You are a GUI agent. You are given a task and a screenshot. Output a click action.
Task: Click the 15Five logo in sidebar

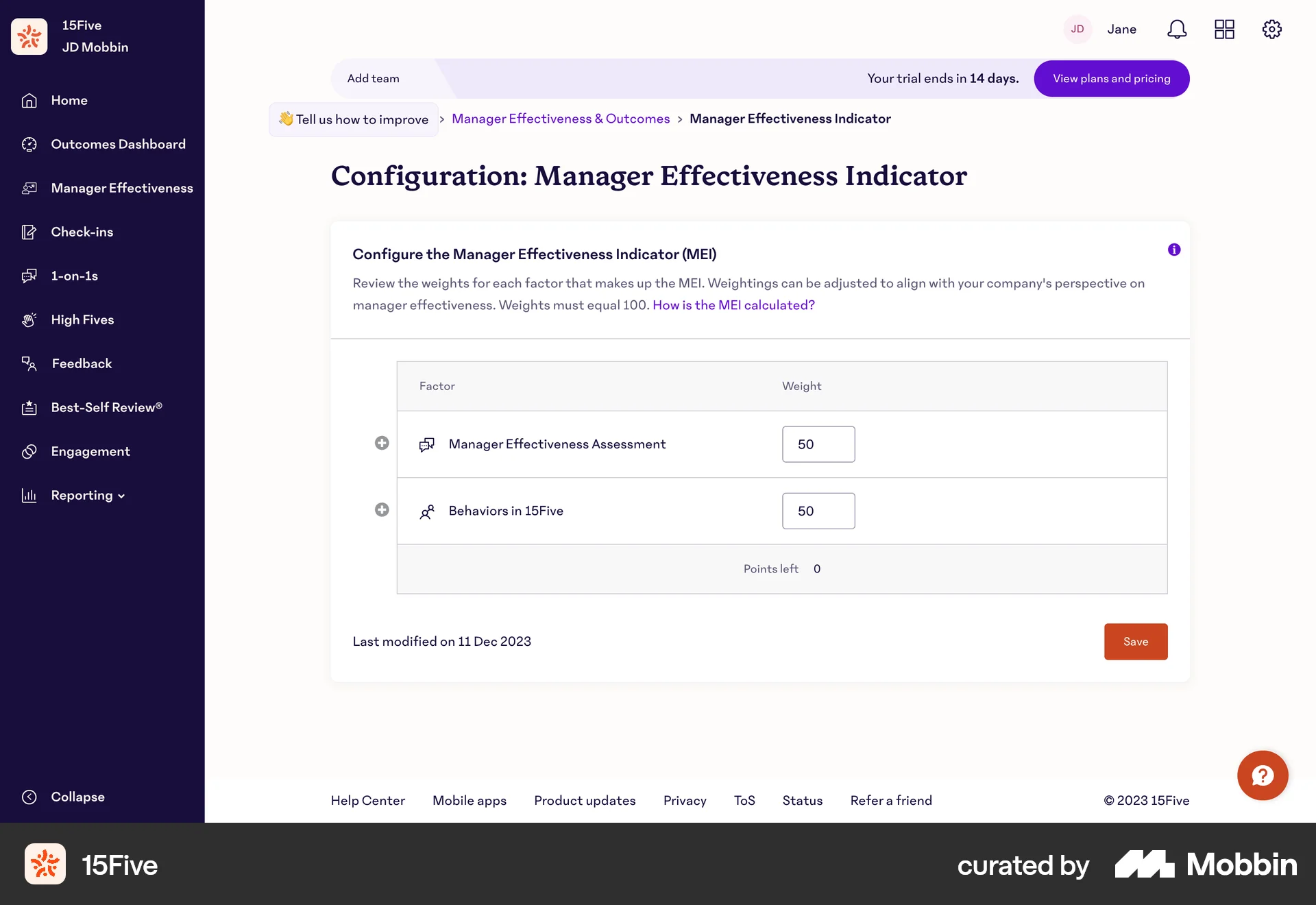click(29, 36)
